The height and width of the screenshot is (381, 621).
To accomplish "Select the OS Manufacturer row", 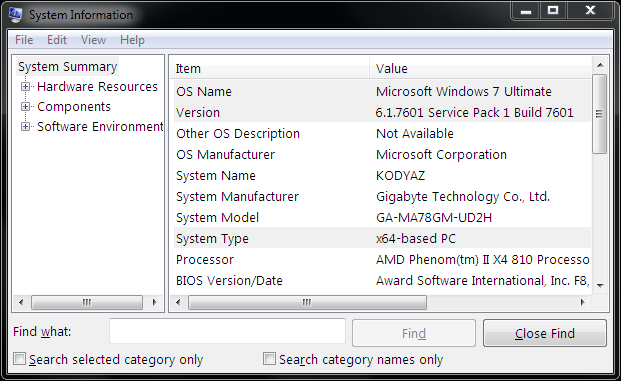I will coord(382,154).
